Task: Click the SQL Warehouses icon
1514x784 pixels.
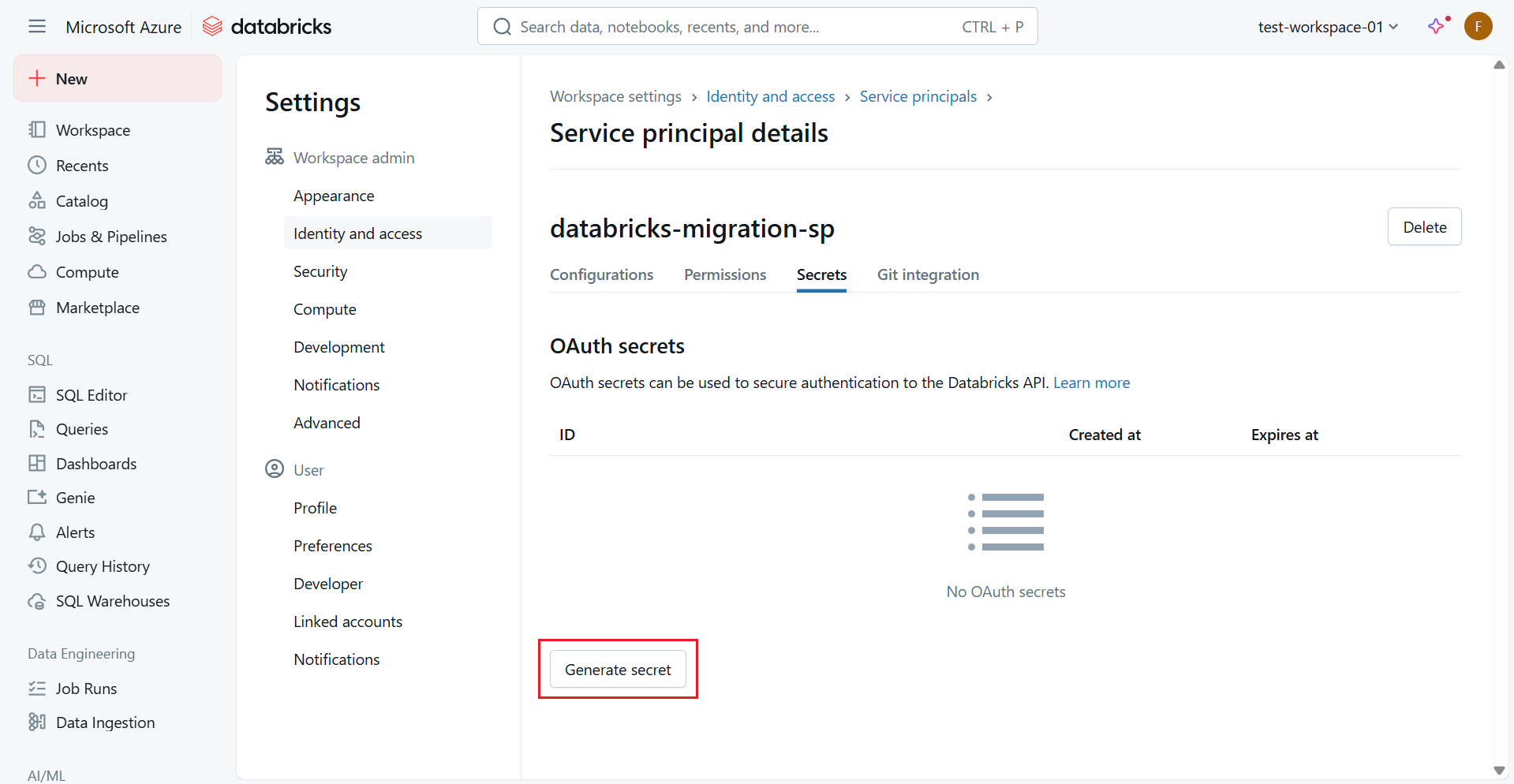Action: [37, 601]
